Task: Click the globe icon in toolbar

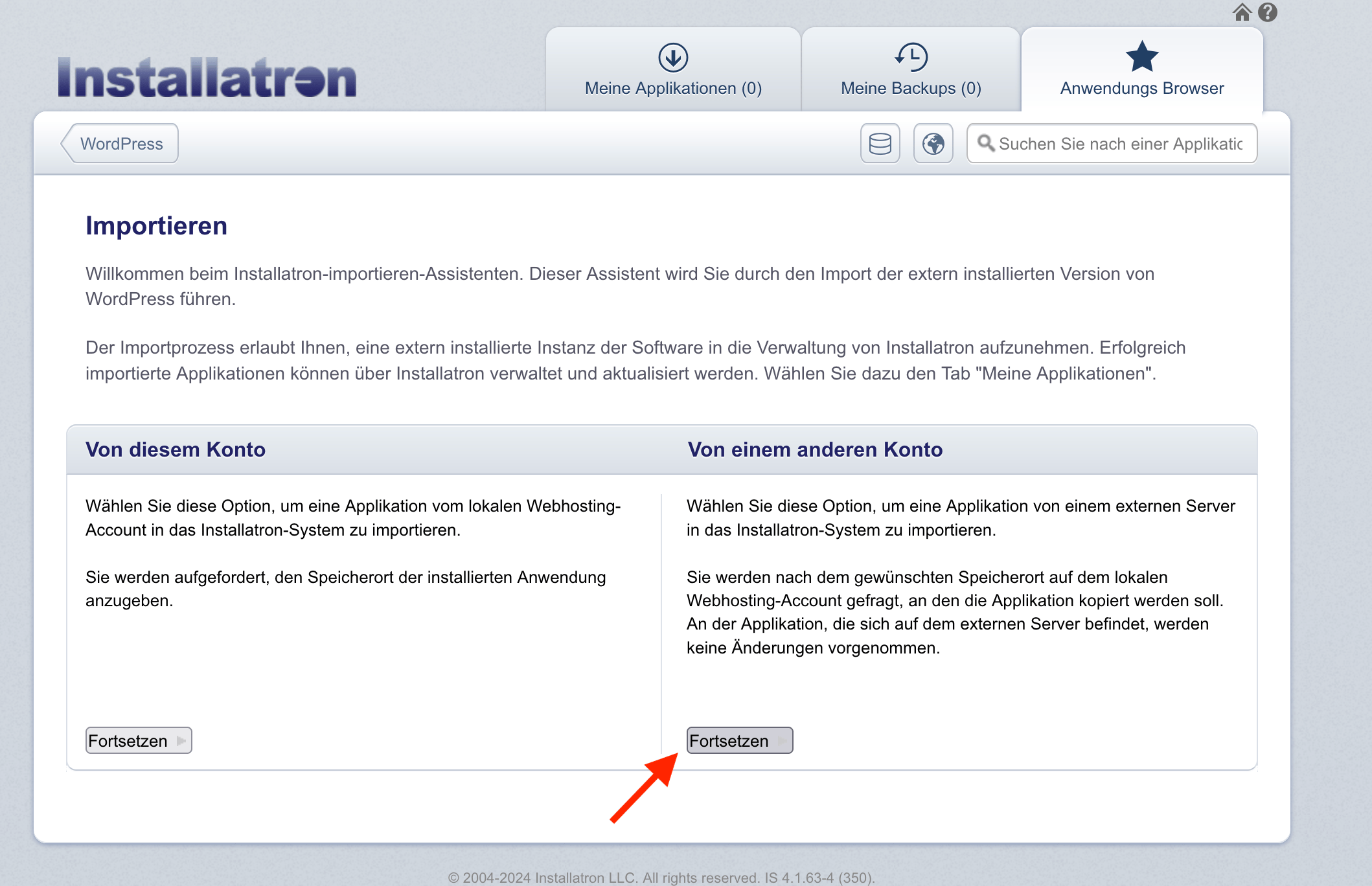Action: point(933,144)
